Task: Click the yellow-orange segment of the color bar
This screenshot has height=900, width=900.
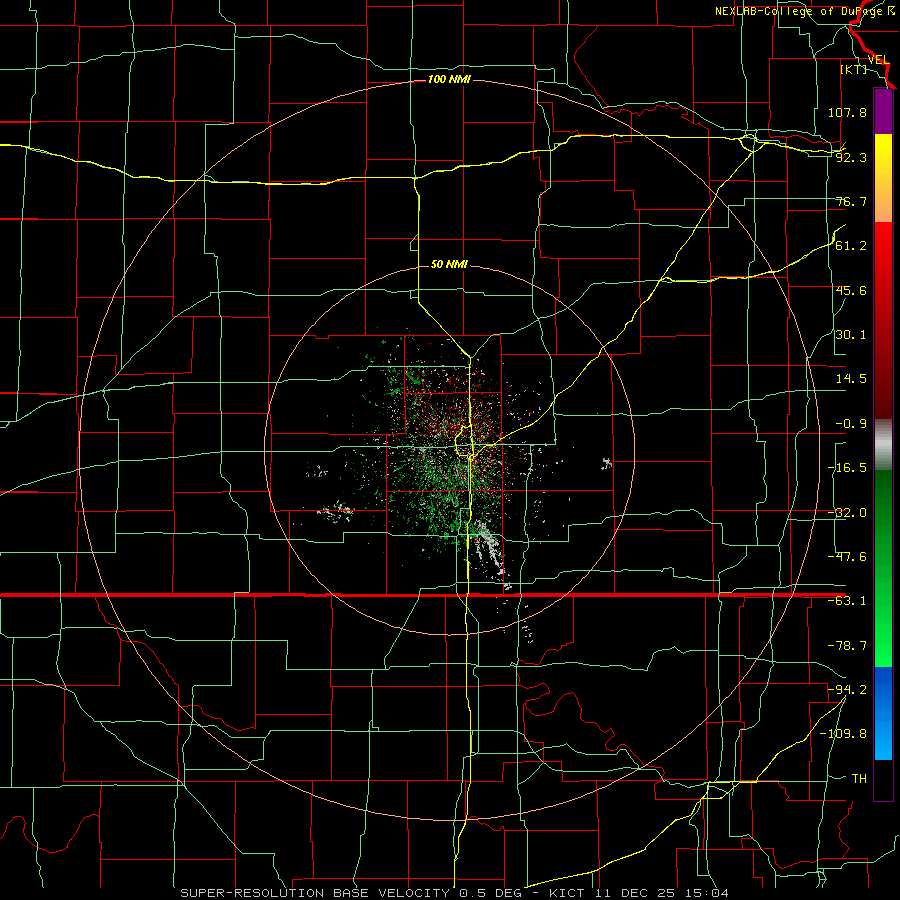Action: 883,178
